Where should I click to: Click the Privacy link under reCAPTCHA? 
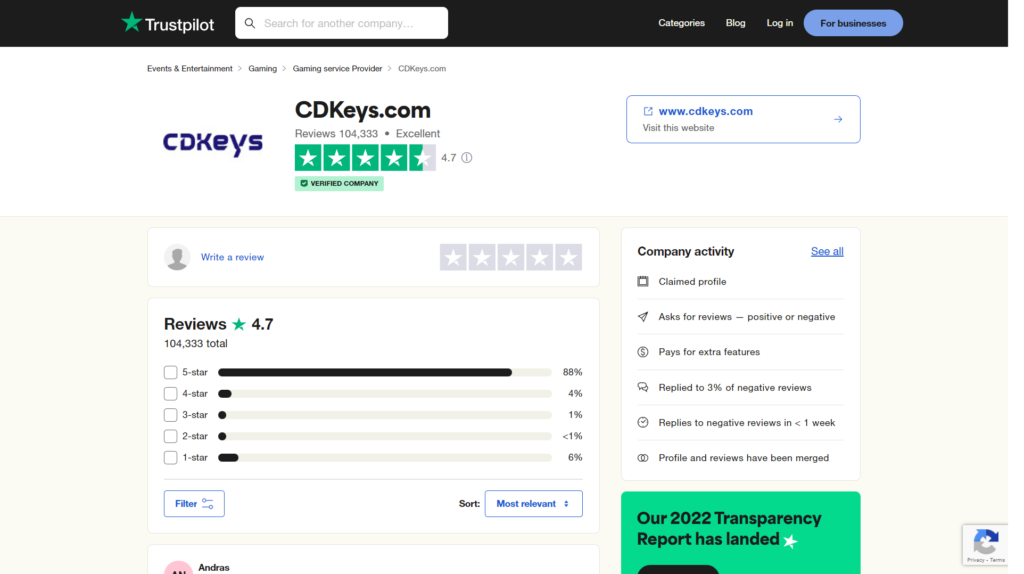pos(976,560)
